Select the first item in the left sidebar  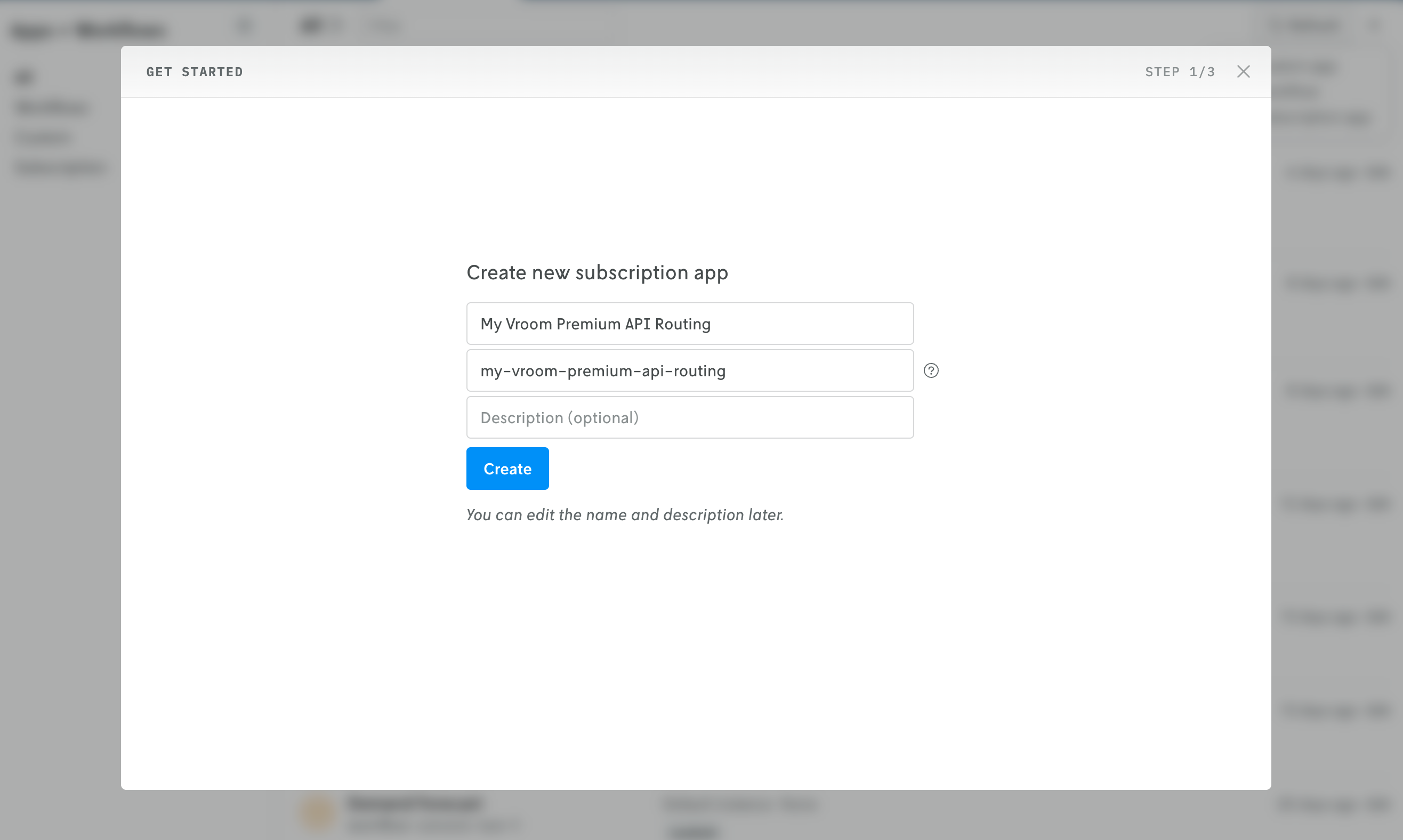click(x=22, y=77)
